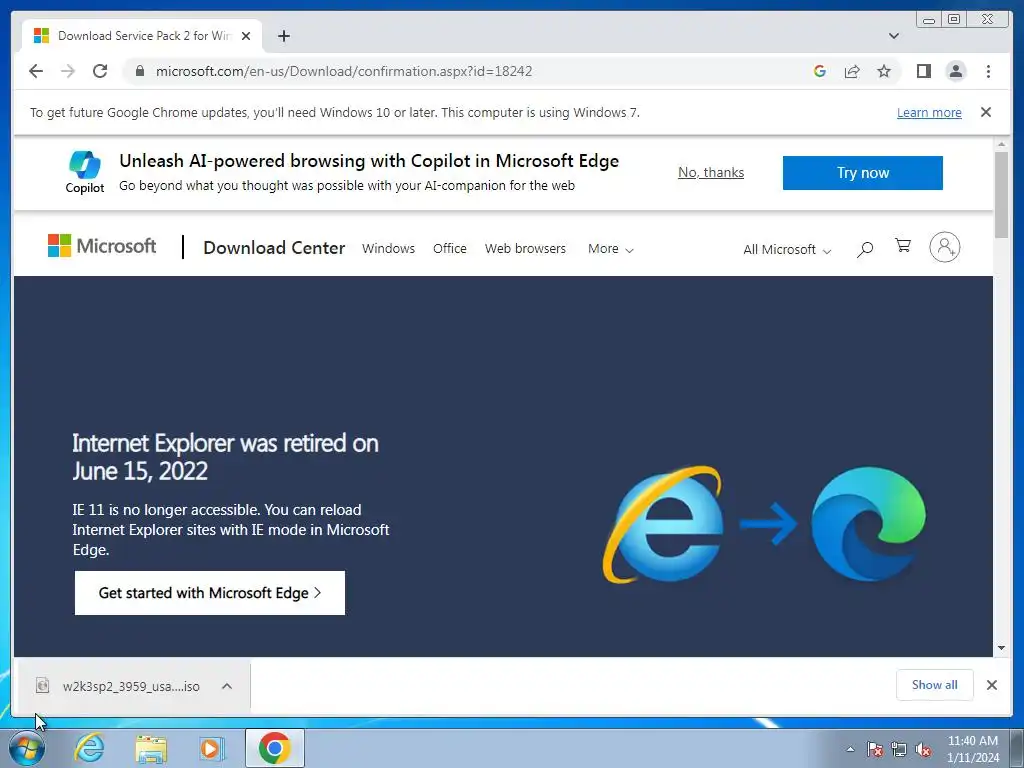Open the Microsoft logo home link
The height and width of the screenshot is (768, 1024).
tap(102, 246)
